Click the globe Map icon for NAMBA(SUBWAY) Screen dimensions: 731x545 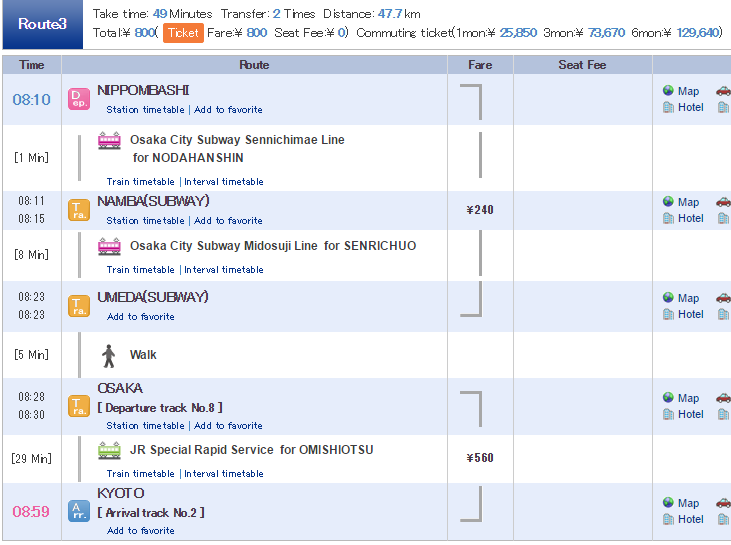(x=668, y=201)
